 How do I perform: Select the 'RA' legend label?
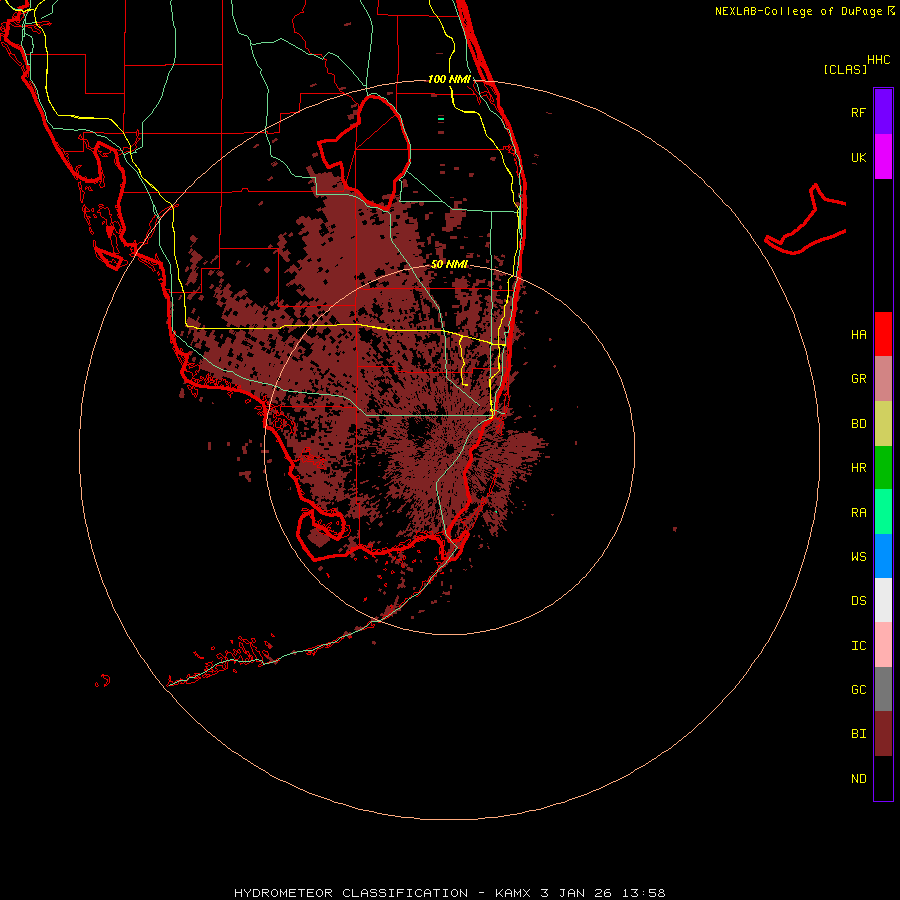858,513
